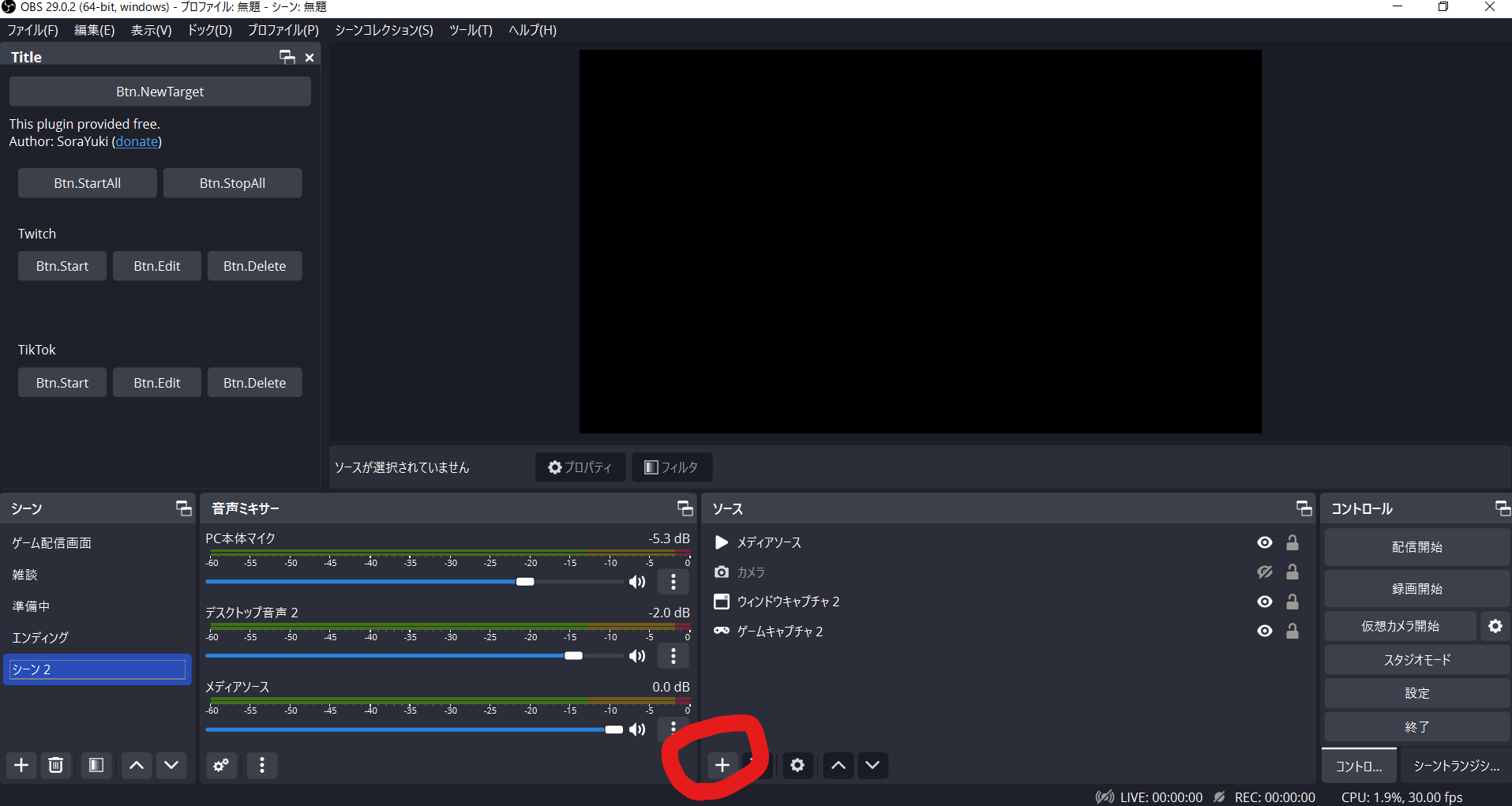Image resolution: width=1512 pixels, height=806 pixels.
Task: Move scene down with arrow
Action: pyautogui.click(x=171, y=765)
